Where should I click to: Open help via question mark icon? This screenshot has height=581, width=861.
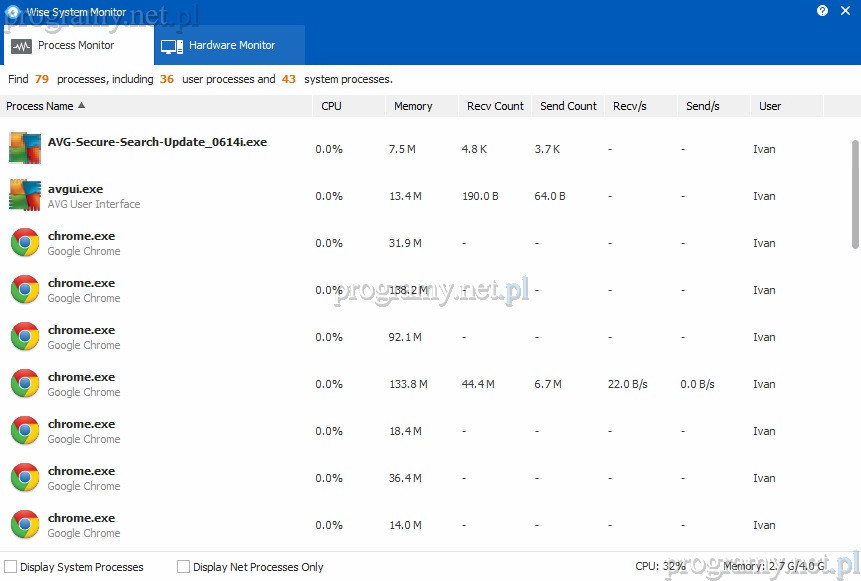(x=822, y=10)
